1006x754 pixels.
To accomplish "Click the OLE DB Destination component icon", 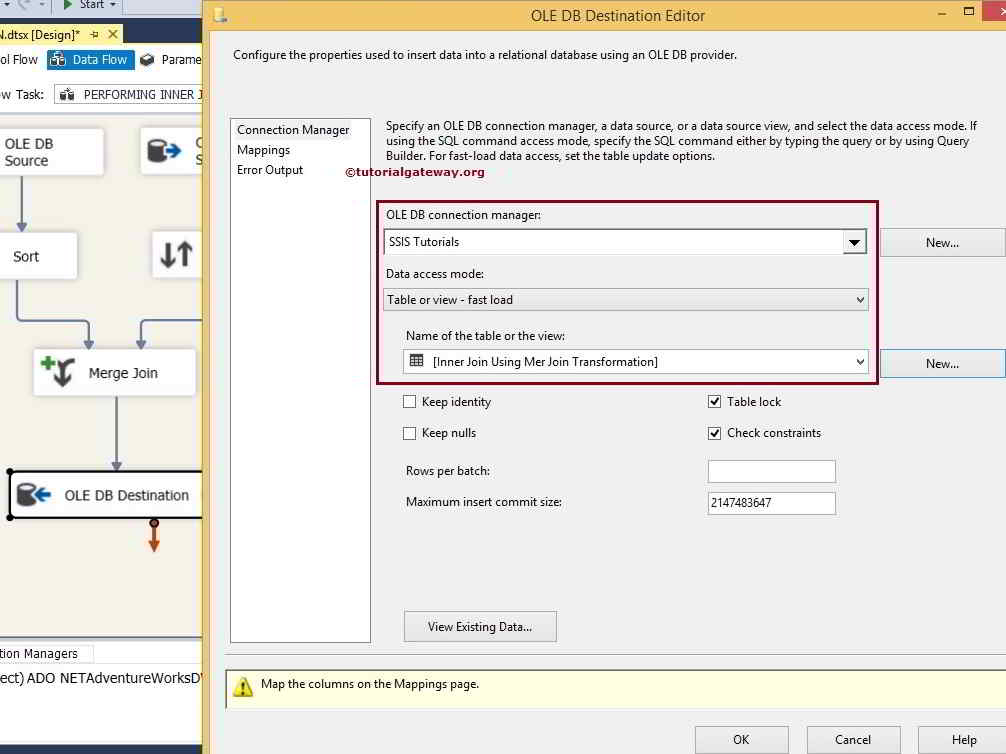I will (34, 495).
